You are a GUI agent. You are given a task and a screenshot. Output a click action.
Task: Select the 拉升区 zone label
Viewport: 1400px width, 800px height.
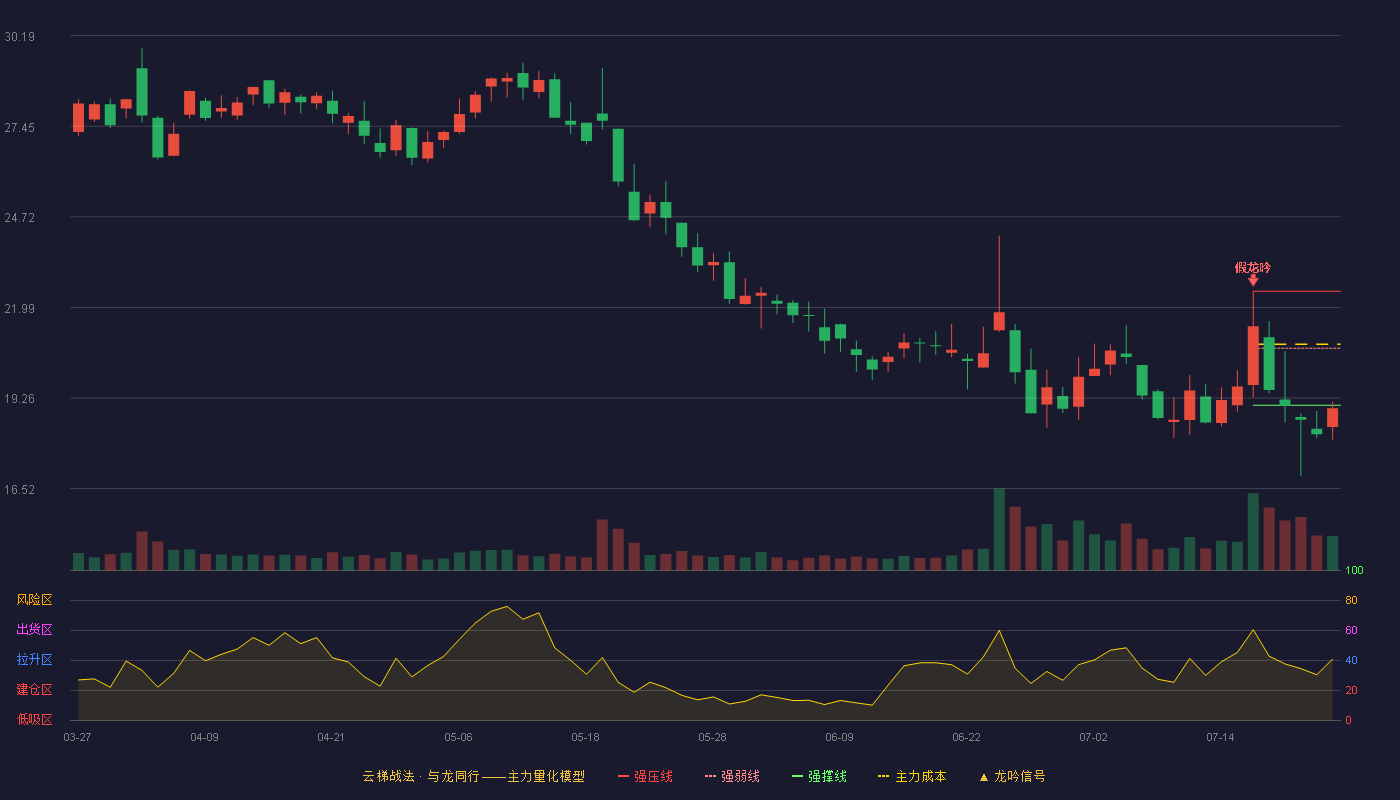(34, 660)
